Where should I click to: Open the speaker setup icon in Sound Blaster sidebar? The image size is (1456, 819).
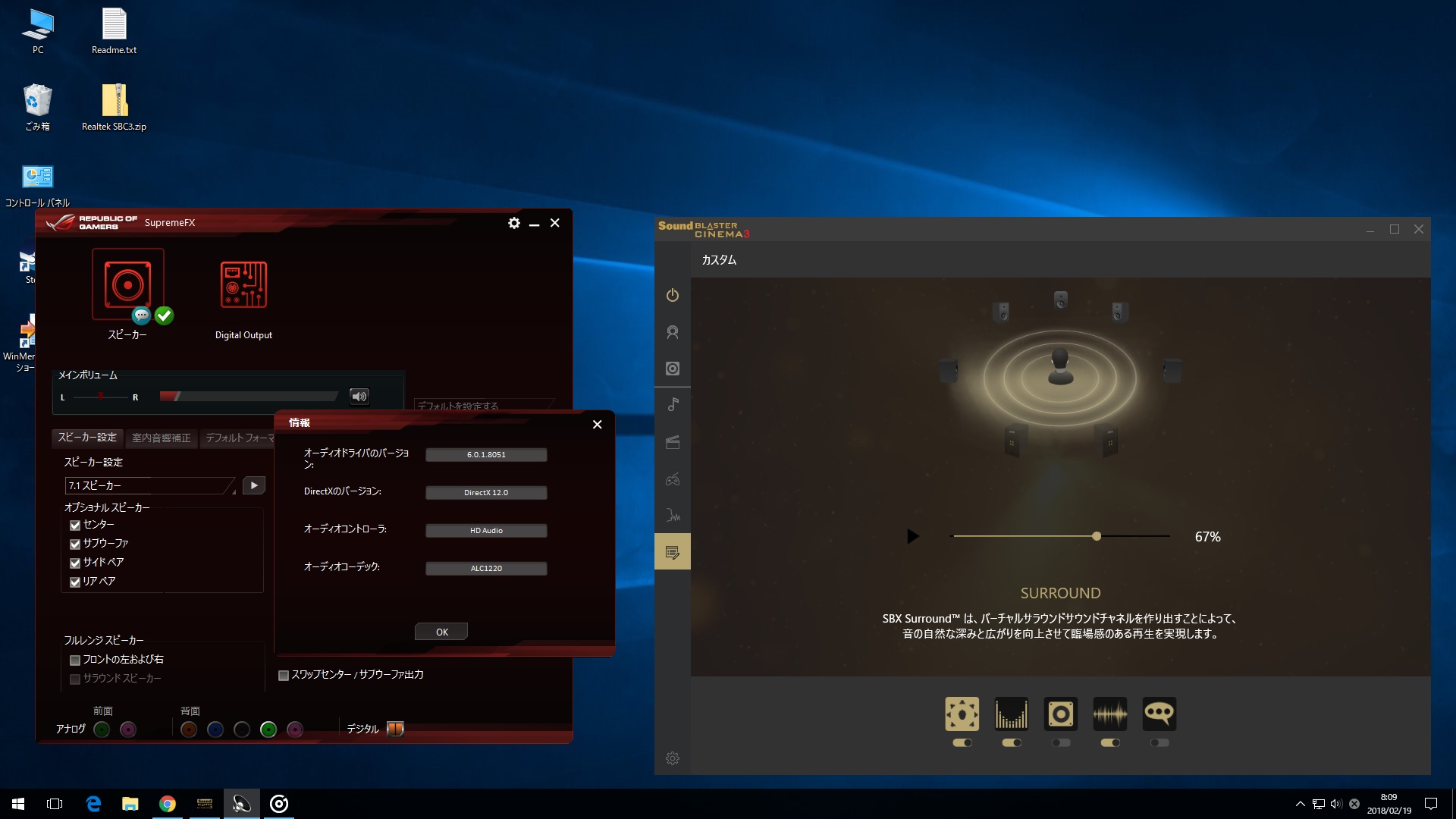click(672, 369)
